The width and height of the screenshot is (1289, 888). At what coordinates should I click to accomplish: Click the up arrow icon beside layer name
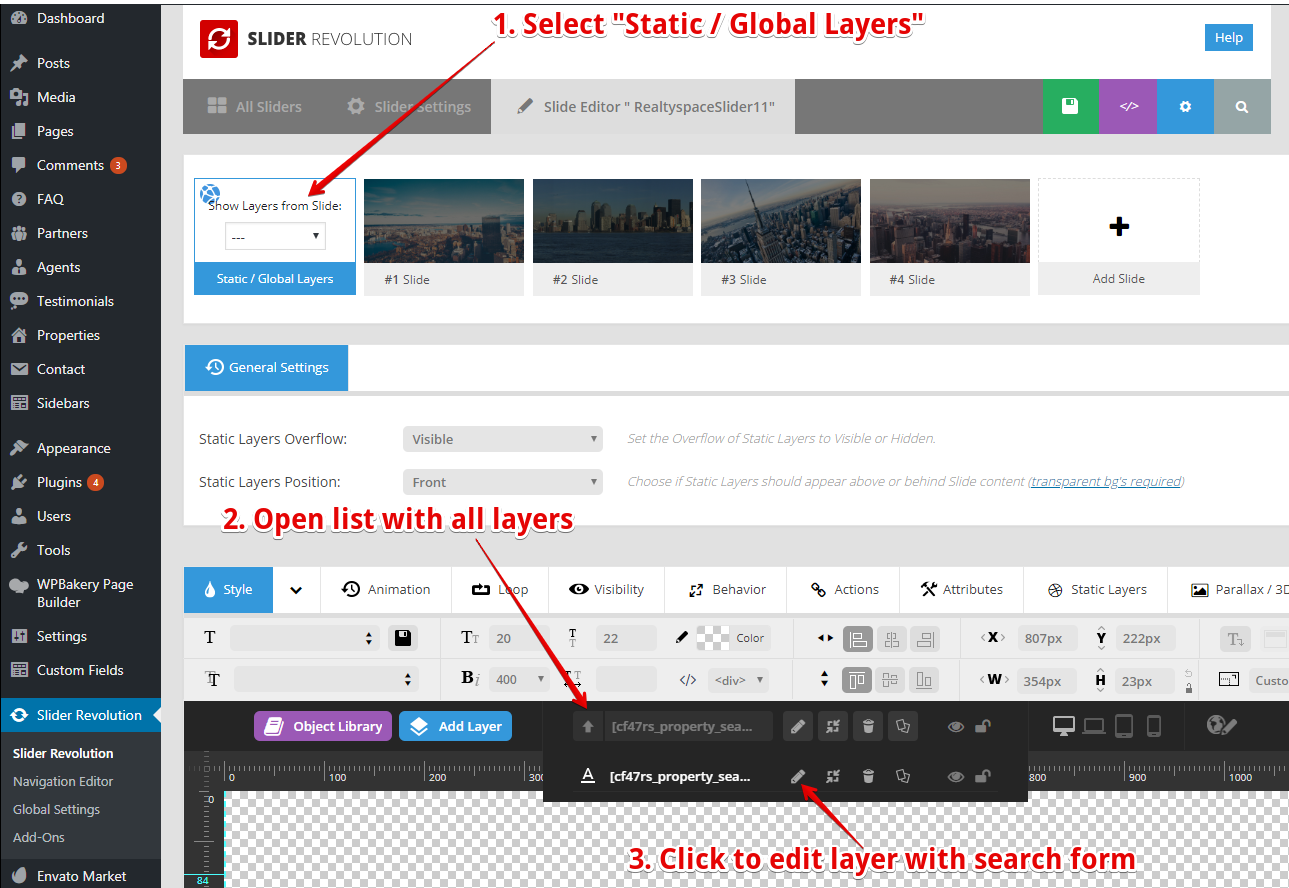click(588, 727)
